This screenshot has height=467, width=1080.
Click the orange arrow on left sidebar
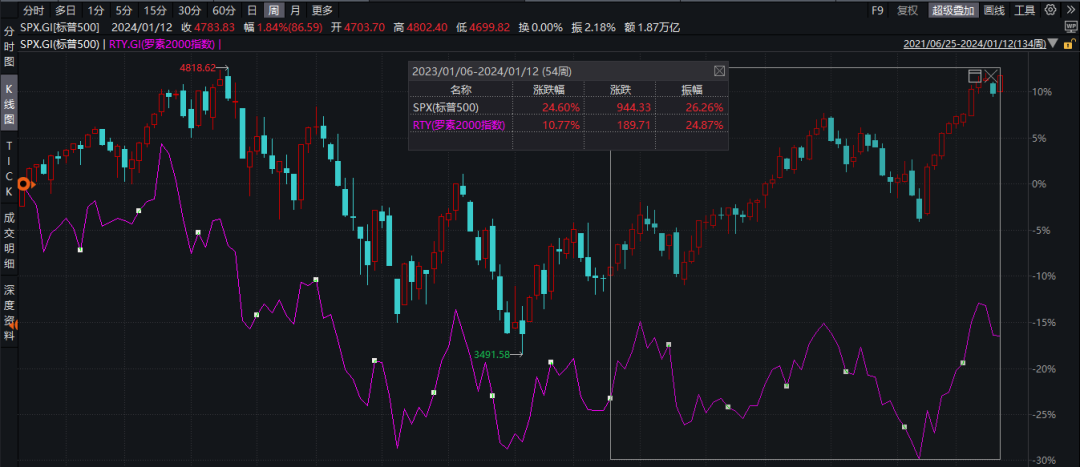12,323
